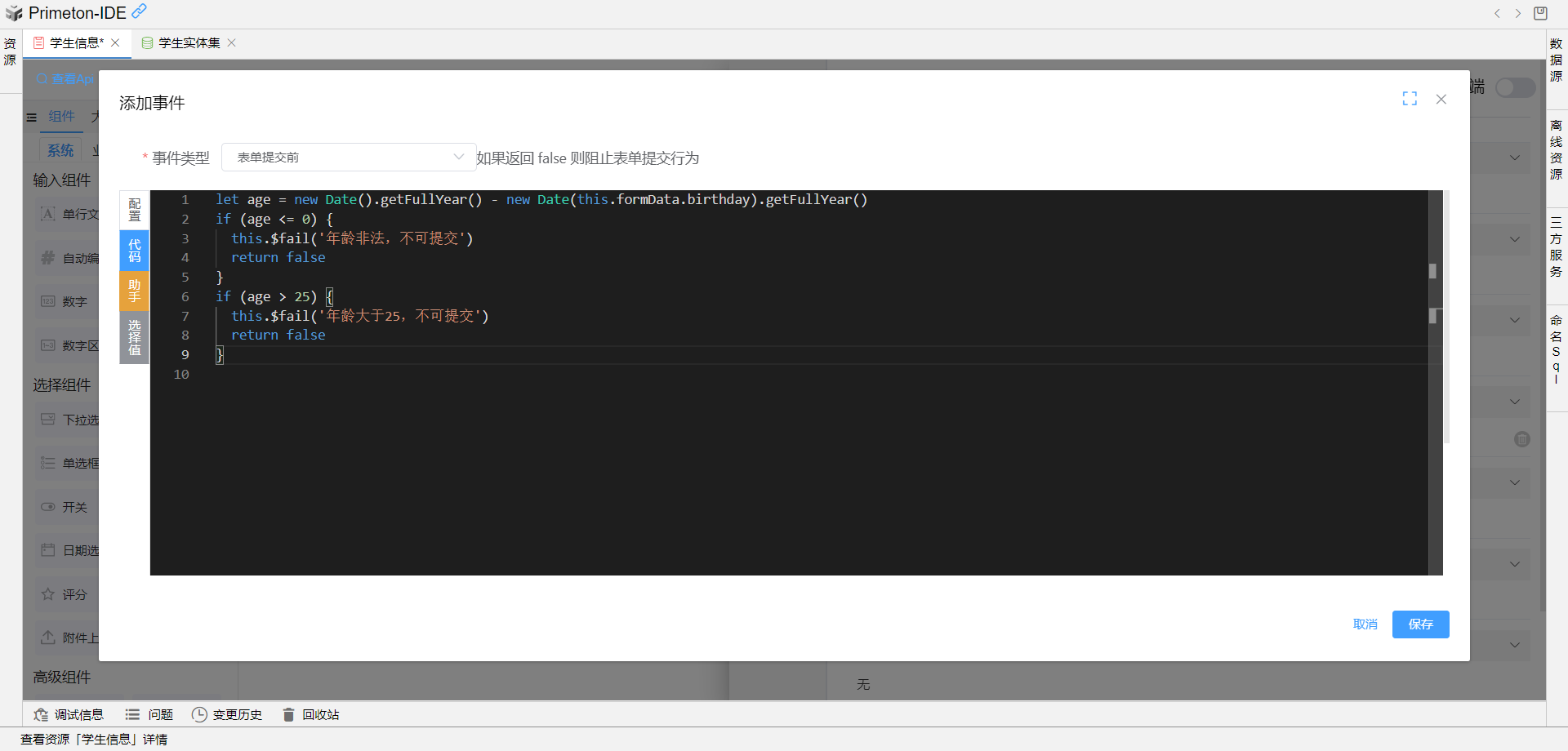Open the 变更历史 change history
1568x751 pixels.
pos(227,714)
